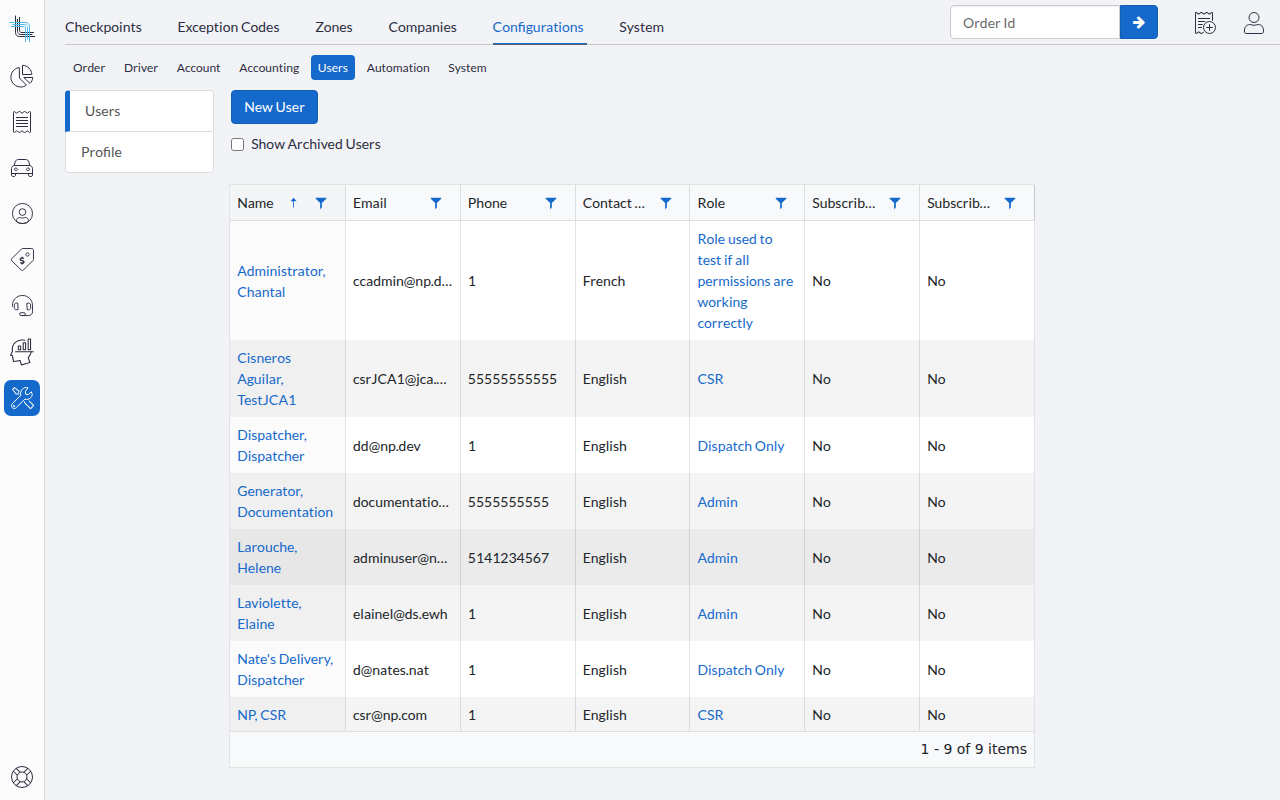Open the user profile icon at top right

(x=1254, y=23)
